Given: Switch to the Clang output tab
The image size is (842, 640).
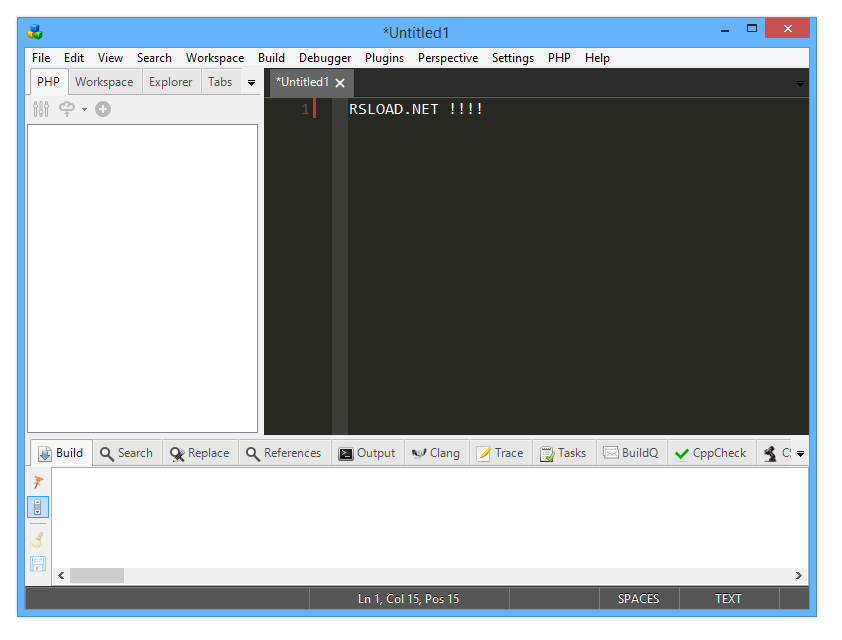Looking at the screenshot, I should click(x=436, y=453).
